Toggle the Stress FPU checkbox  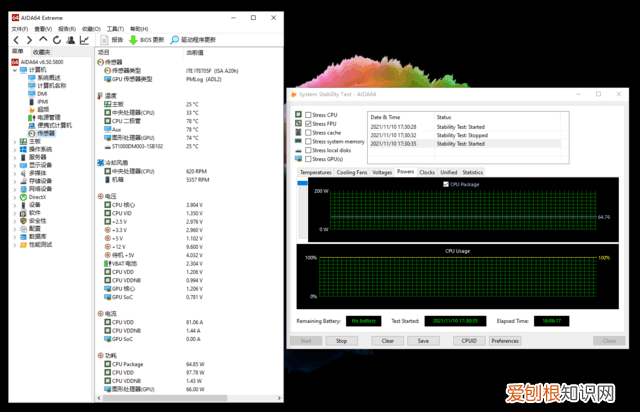pyautogui.click(x=308, y=123)
